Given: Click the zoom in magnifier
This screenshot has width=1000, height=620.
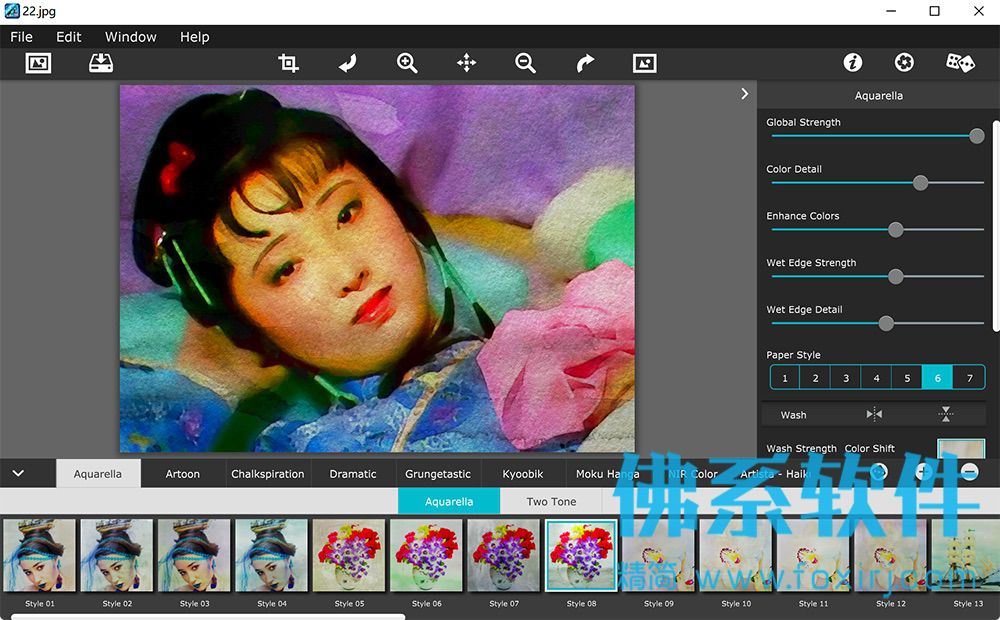Looking at the screenshot, I should click(x=407, y=63).
